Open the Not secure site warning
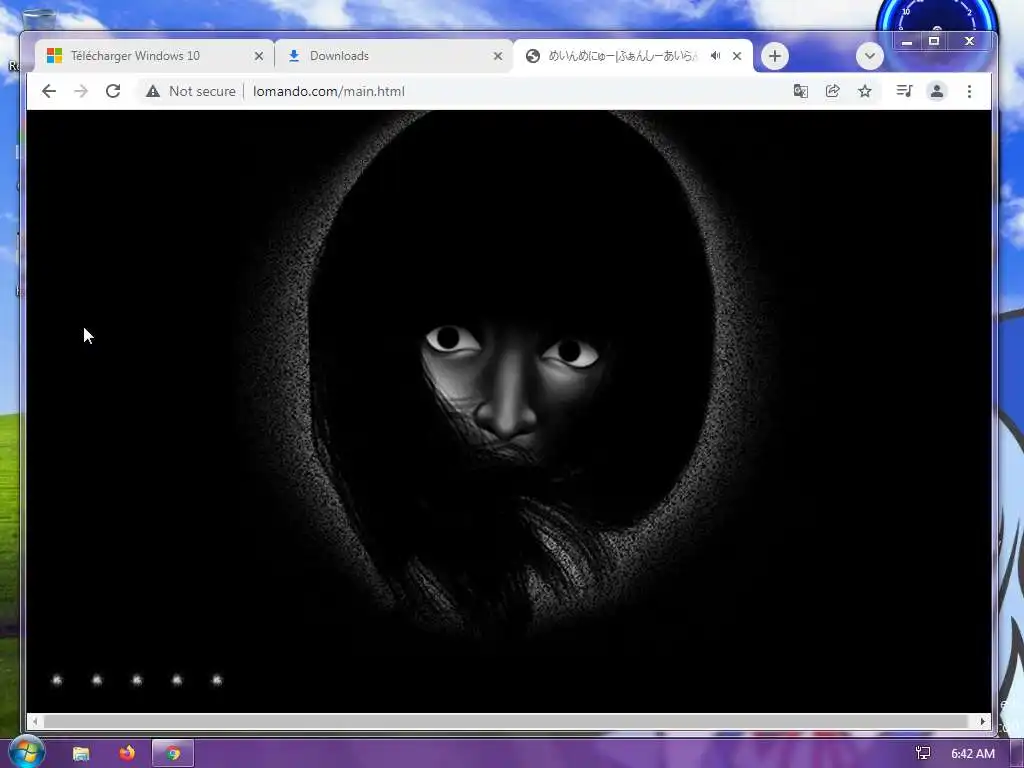The width and height of the screenshot is (1024, 768). coord(191,91)
